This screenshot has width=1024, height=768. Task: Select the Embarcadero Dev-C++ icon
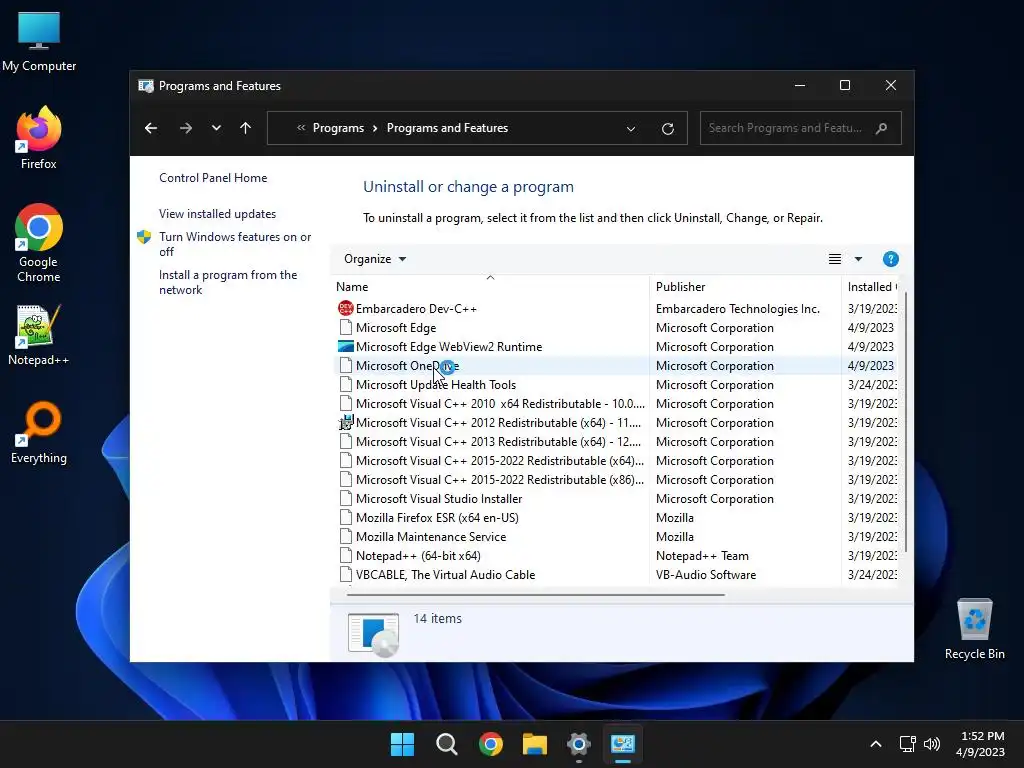(x=345, y=308)
